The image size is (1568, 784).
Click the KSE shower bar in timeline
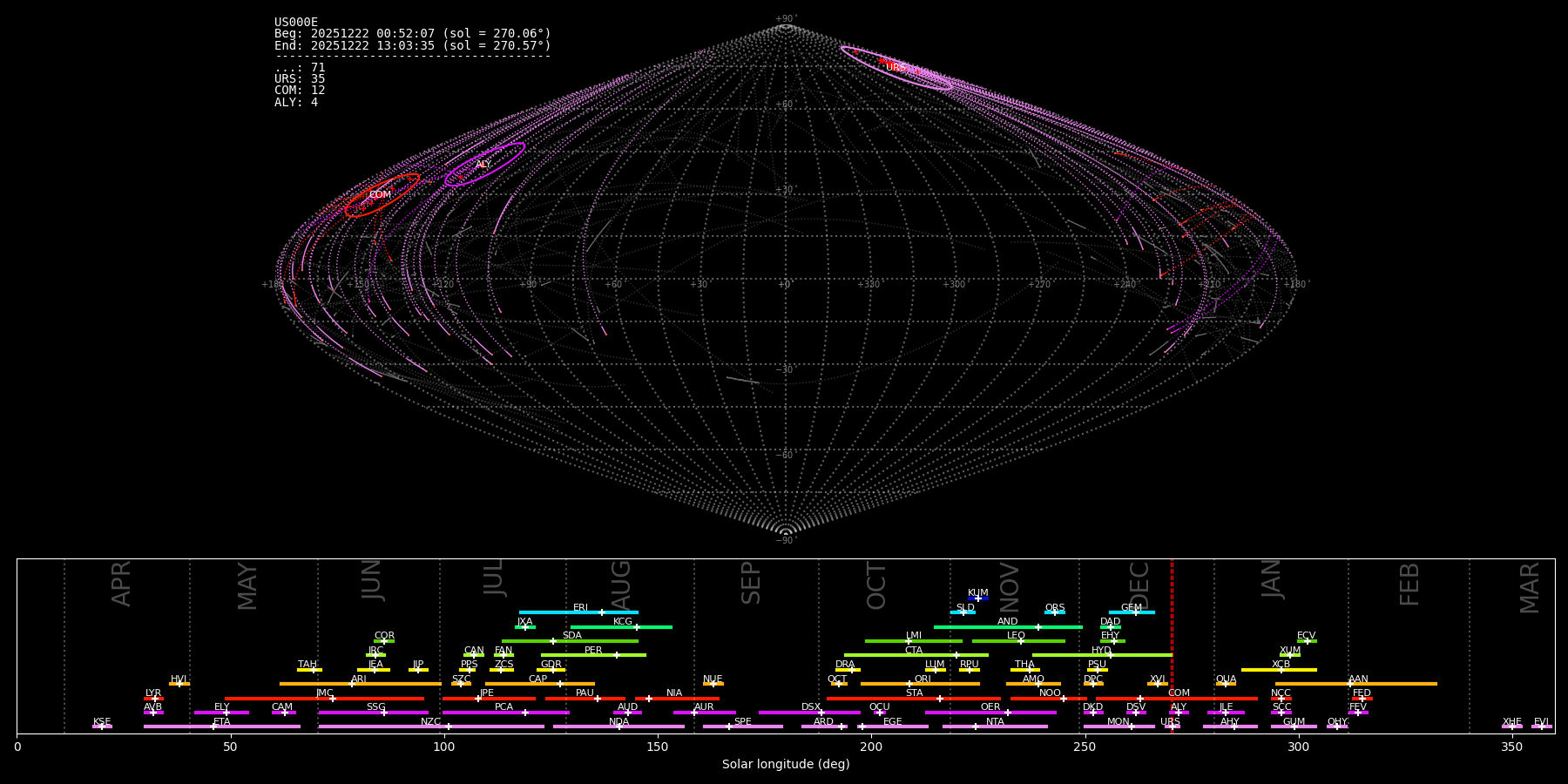coord(102,727)
